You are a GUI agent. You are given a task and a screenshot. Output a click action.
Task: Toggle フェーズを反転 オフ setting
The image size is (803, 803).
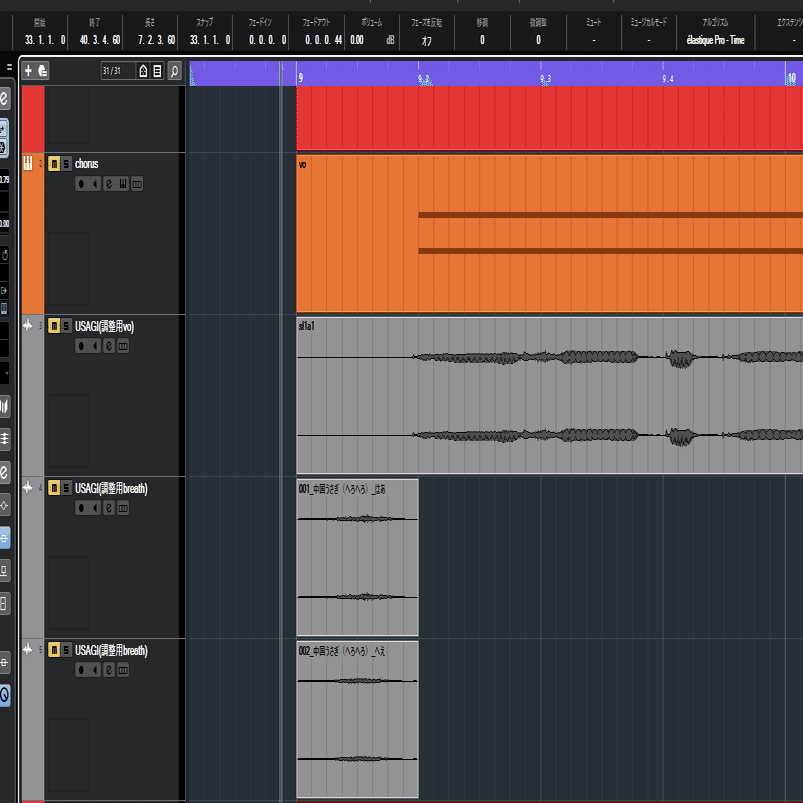427,40
